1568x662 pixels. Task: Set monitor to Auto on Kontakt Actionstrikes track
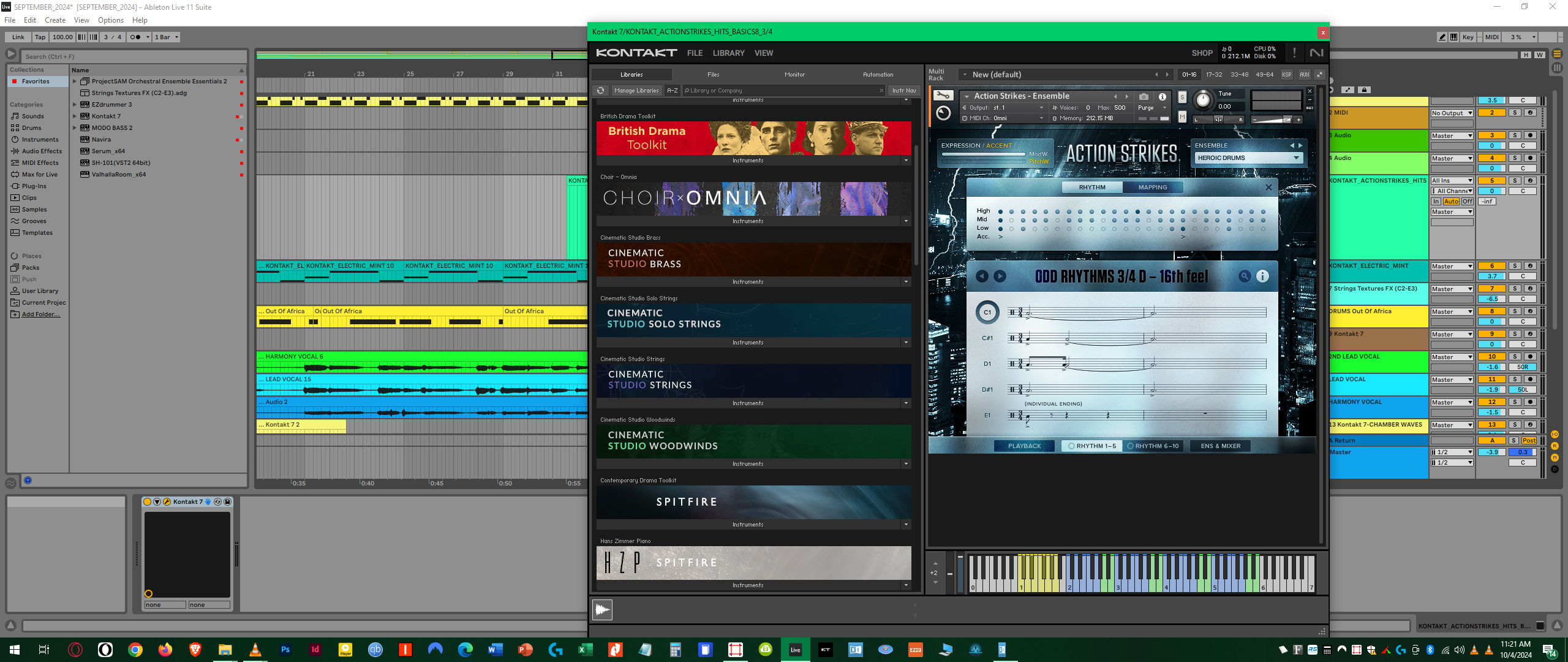pos(1451,202)
